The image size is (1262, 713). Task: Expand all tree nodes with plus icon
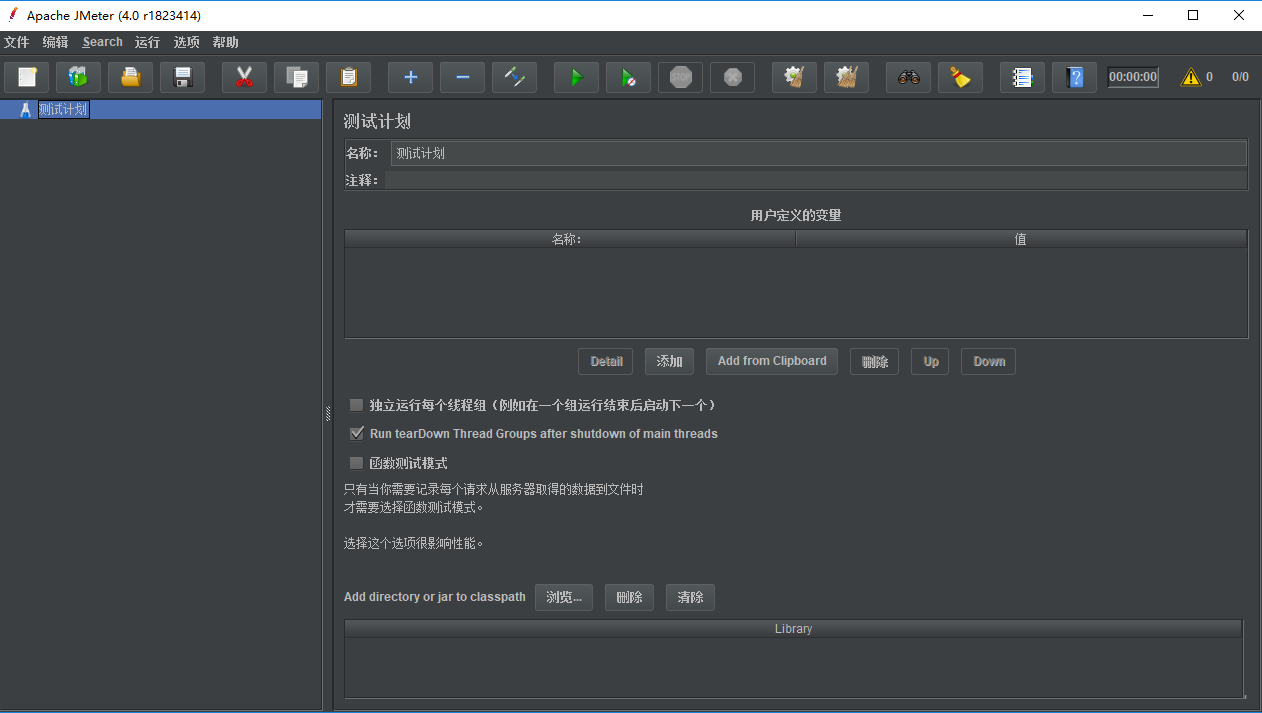pos(411,77)
